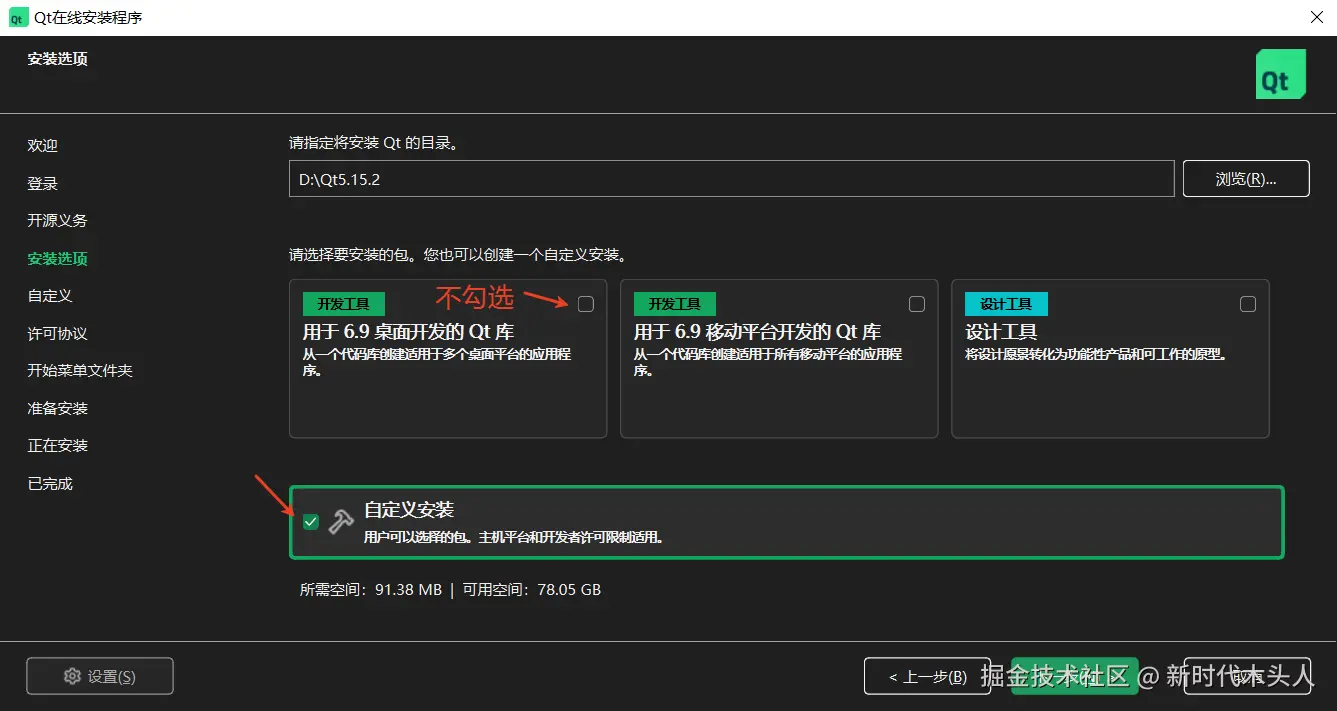Select the 许可协议 step in sidebar
Viewport: 1337px width, 711px height.
pos(57,333)
